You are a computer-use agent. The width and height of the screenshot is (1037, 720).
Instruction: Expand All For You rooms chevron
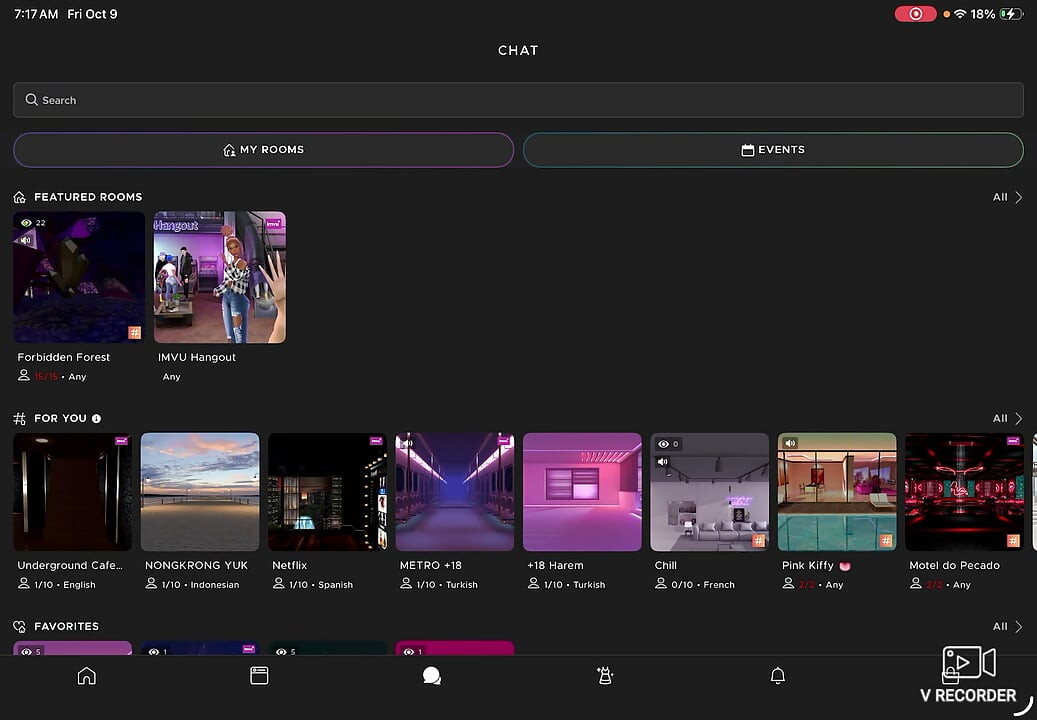click(x=1018, y=419)
